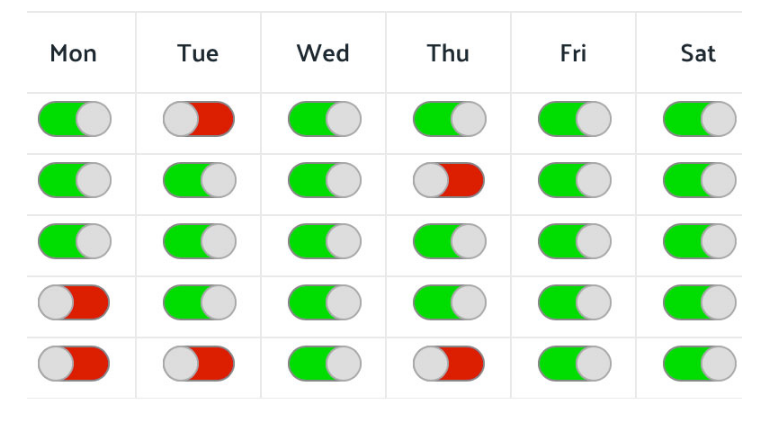The width and height of the screenshot is (766, 422).
Task: Select the Thu column header
Action: [448, 53]
